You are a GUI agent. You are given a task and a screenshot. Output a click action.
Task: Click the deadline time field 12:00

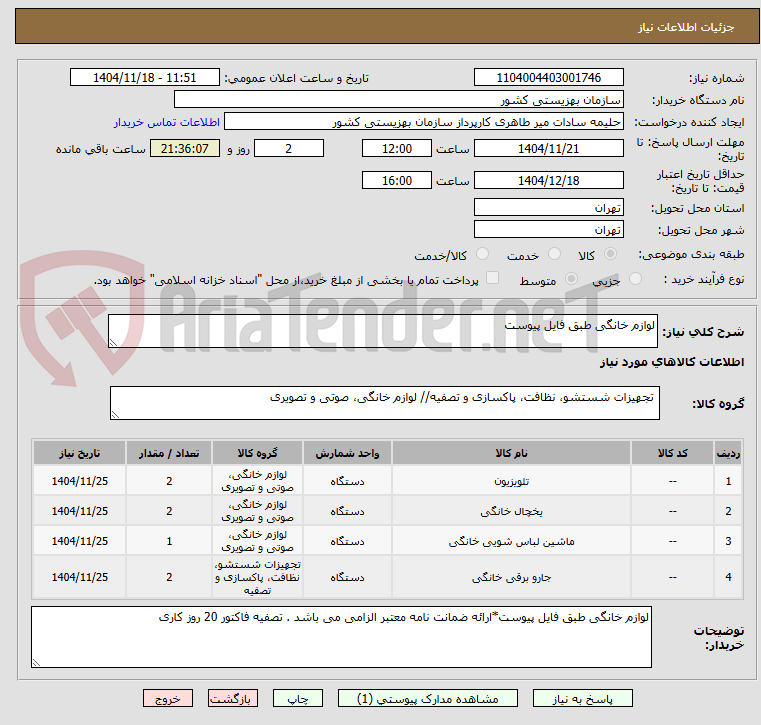point(397,148)
